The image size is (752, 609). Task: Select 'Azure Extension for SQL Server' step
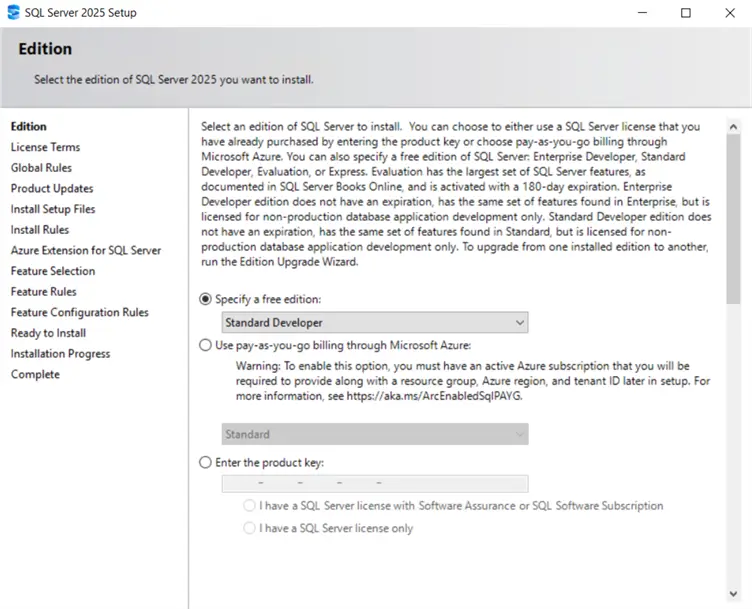[86, 250]
